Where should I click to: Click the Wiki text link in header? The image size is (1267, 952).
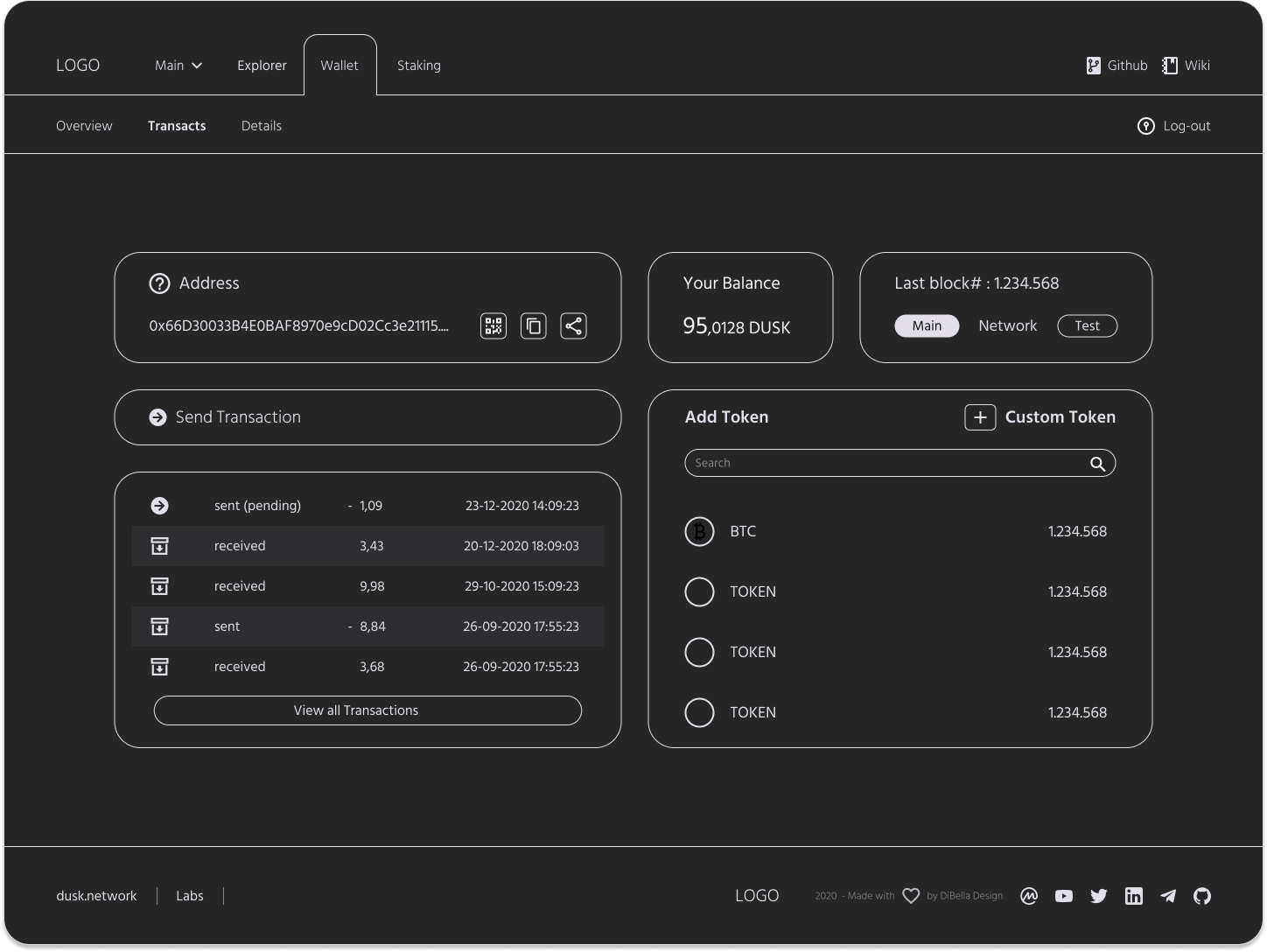coord(1197,66)
